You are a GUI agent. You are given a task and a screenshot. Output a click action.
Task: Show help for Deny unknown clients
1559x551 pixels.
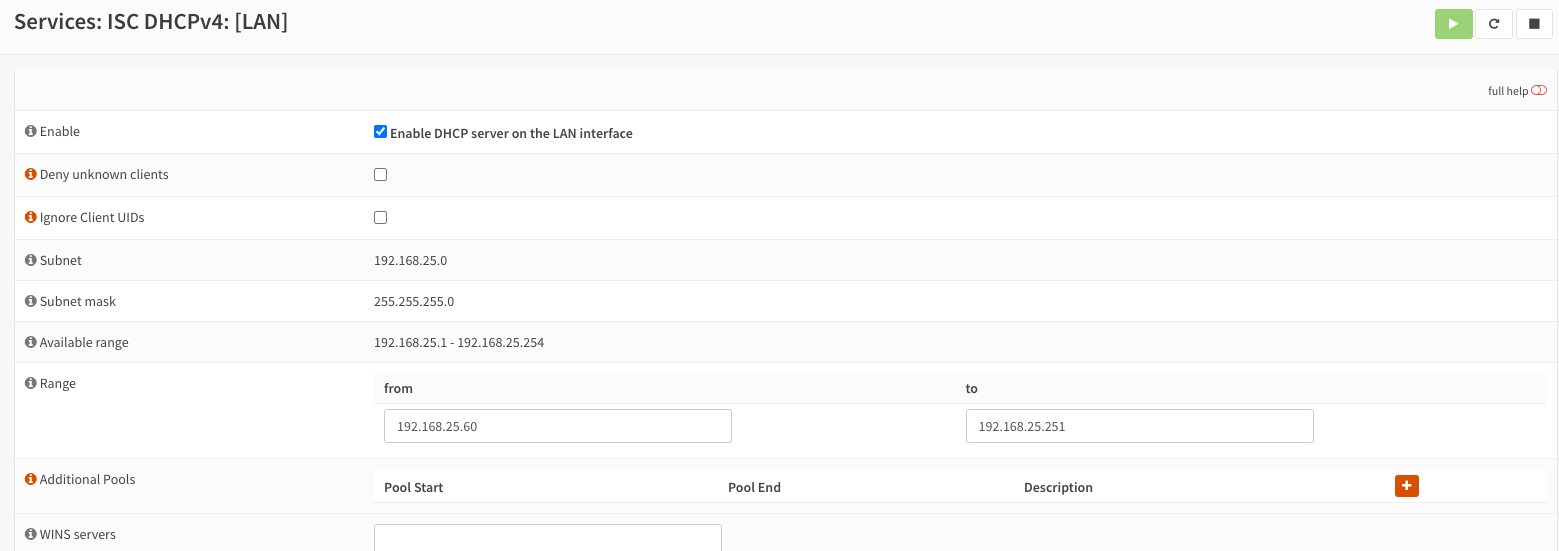point(31,175)
